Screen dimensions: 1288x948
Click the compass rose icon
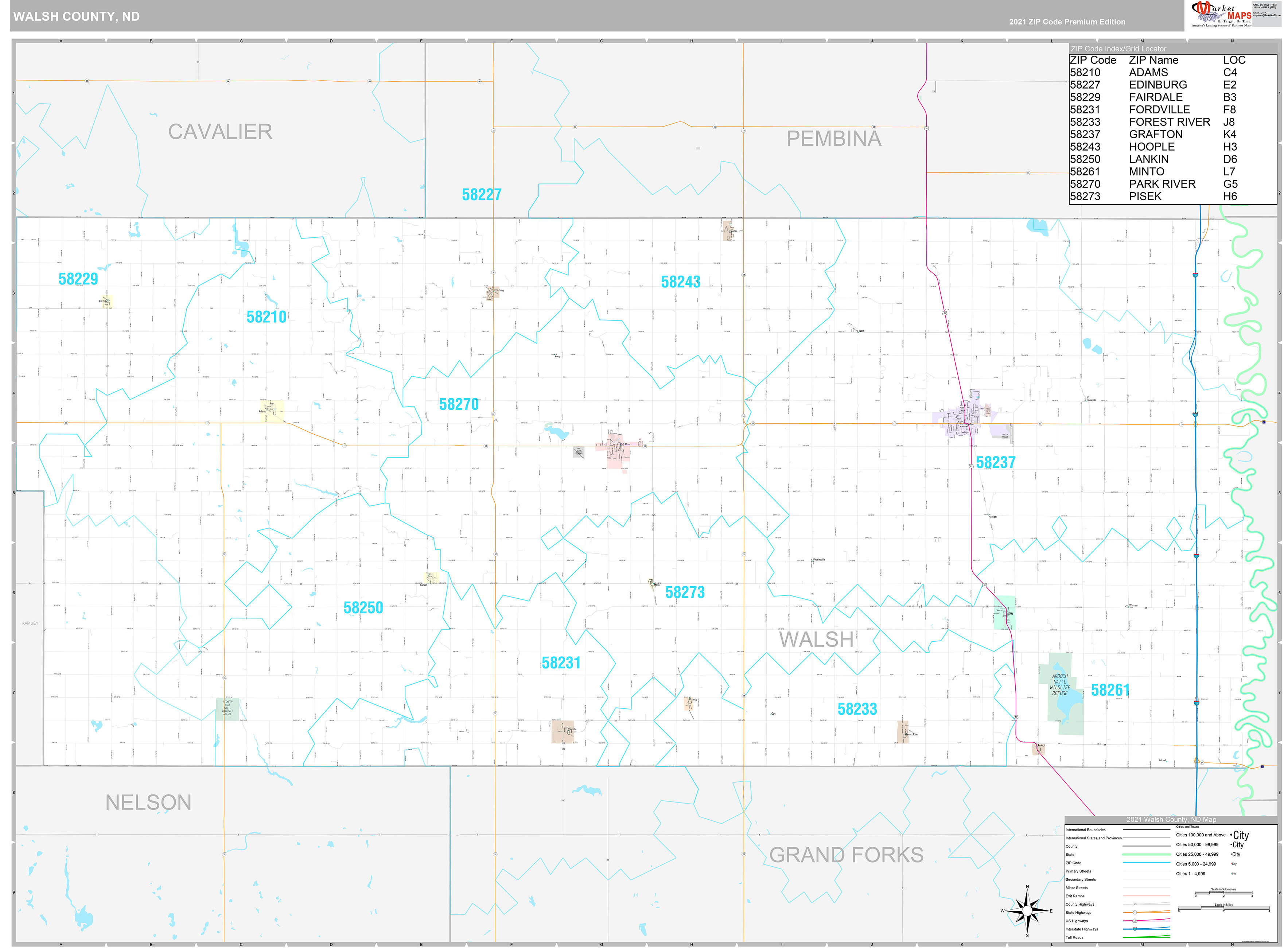tap(1027, 910)
